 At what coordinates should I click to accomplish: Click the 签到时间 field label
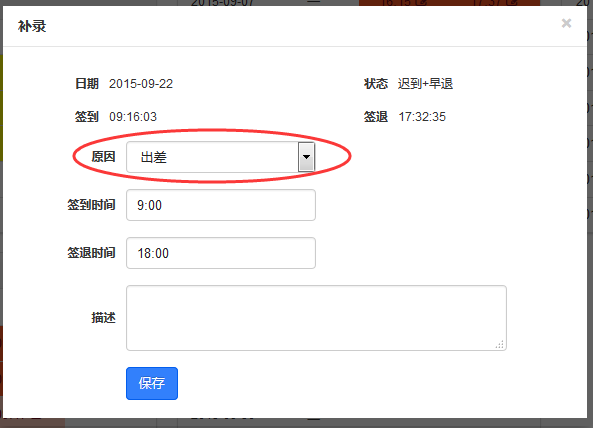click(x=91, y=205)
